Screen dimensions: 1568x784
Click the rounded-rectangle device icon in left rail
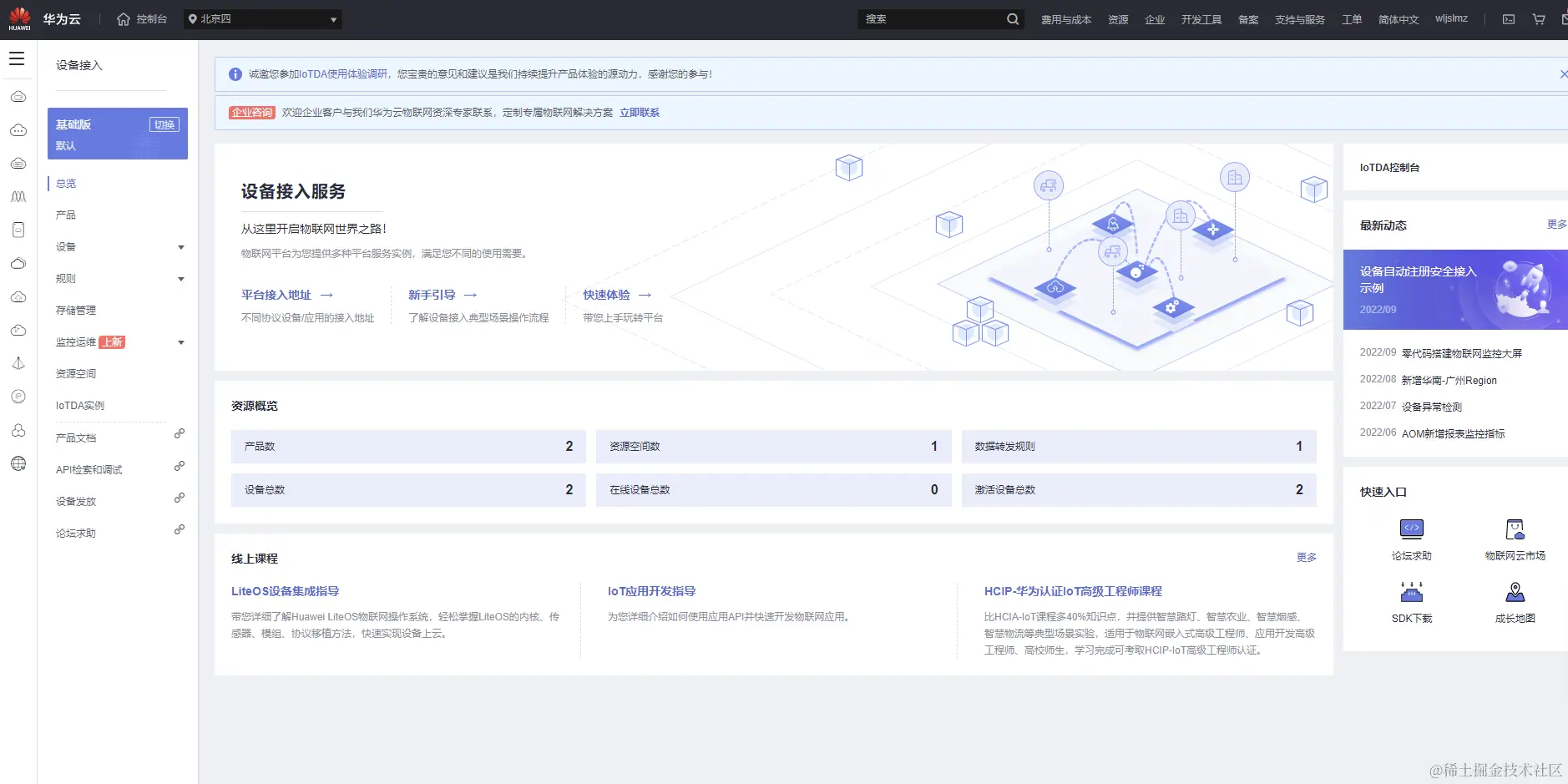point(18,230)
